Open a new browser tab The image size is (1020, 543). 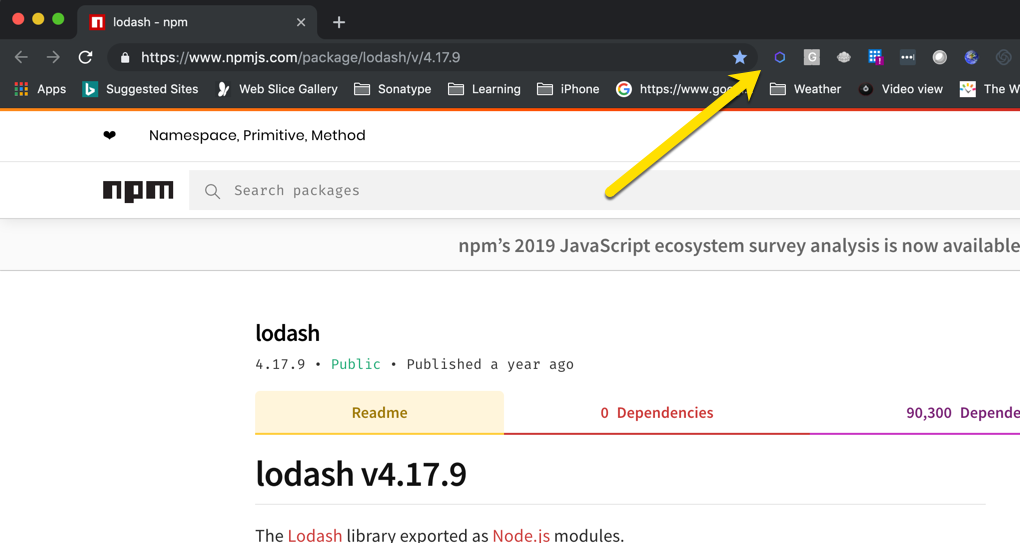[339, 22]
